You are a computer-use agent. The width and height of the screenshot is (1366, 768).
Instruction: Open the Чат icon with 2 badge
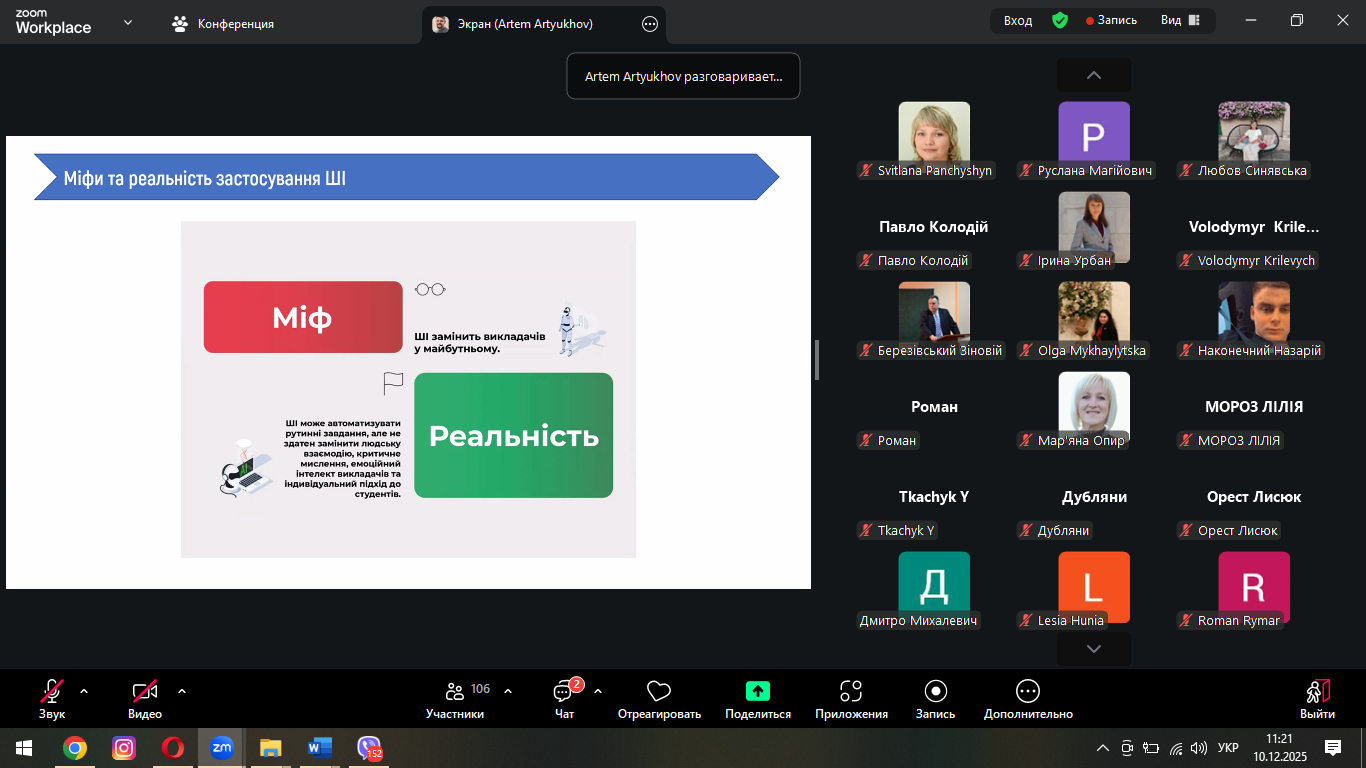pyautogui.click(x=564, y=691)
